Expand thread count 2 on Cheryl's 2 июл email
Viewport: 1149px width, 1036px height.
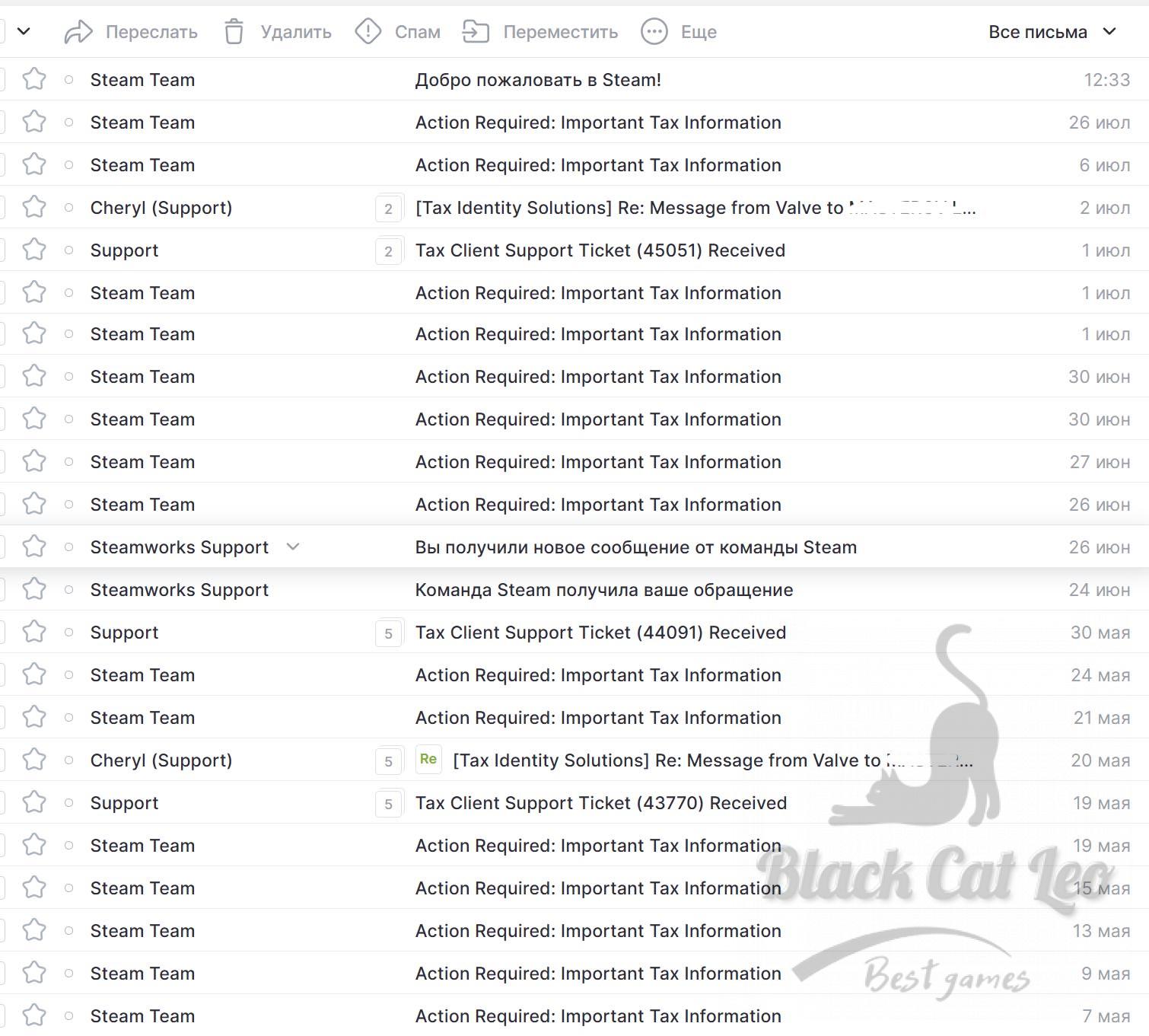pyautogui.click(x=389, y=208)
